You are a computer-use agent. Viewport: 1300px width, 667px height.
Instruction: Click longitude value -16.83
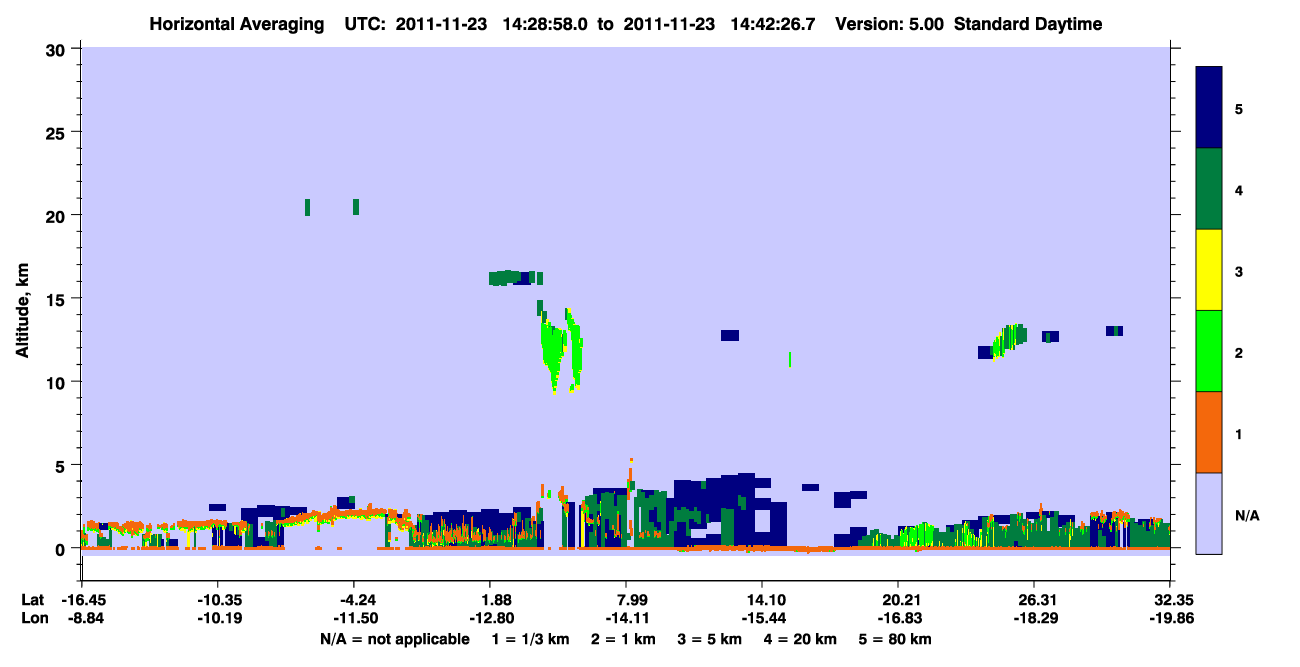click(x=898, y=617)
